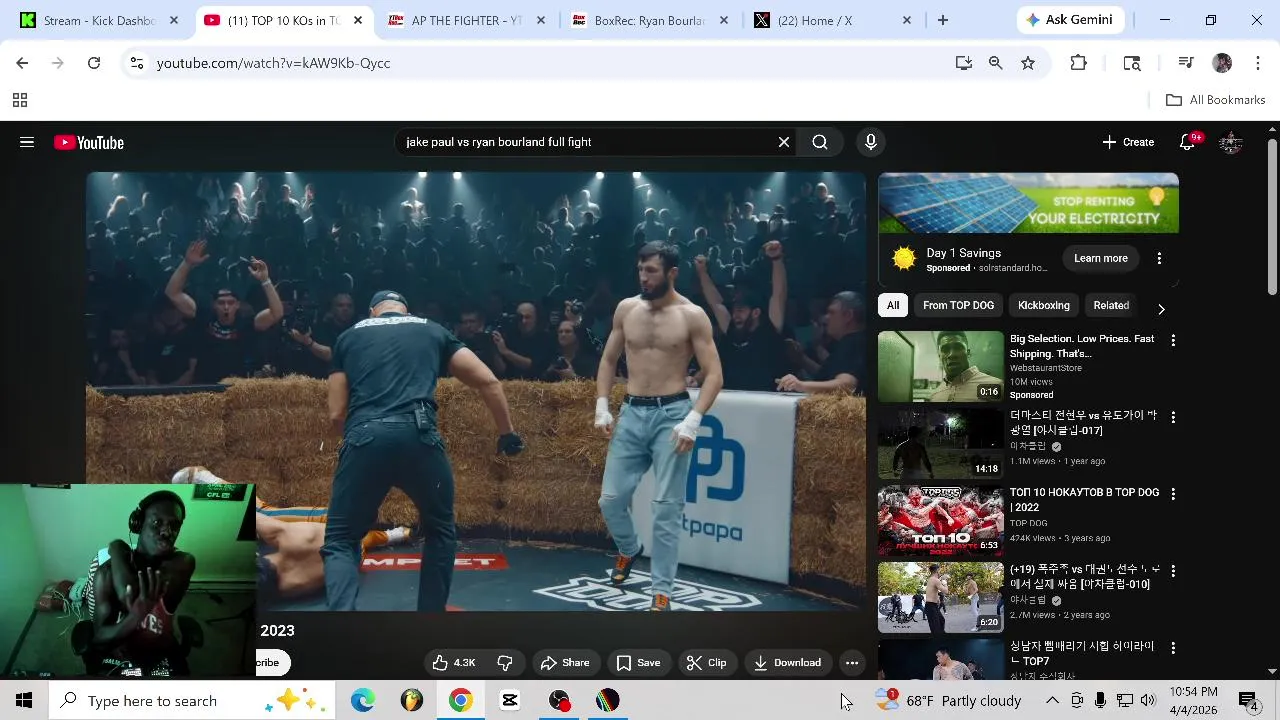The image size is (1280, 720).
Task: Go back in browser history
Action: (22, 63)
